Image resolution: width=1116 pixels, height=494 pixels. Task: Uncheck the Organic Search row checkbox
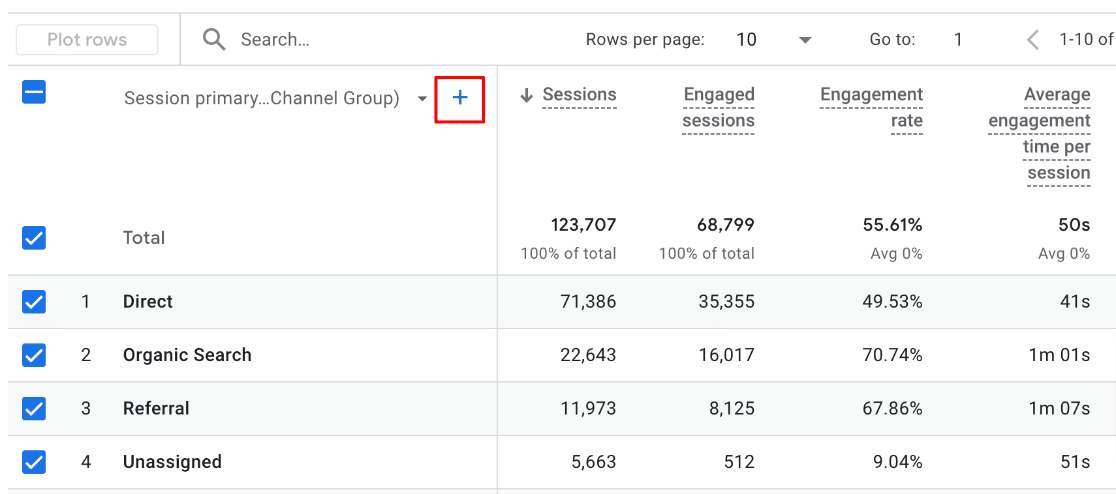34,355
